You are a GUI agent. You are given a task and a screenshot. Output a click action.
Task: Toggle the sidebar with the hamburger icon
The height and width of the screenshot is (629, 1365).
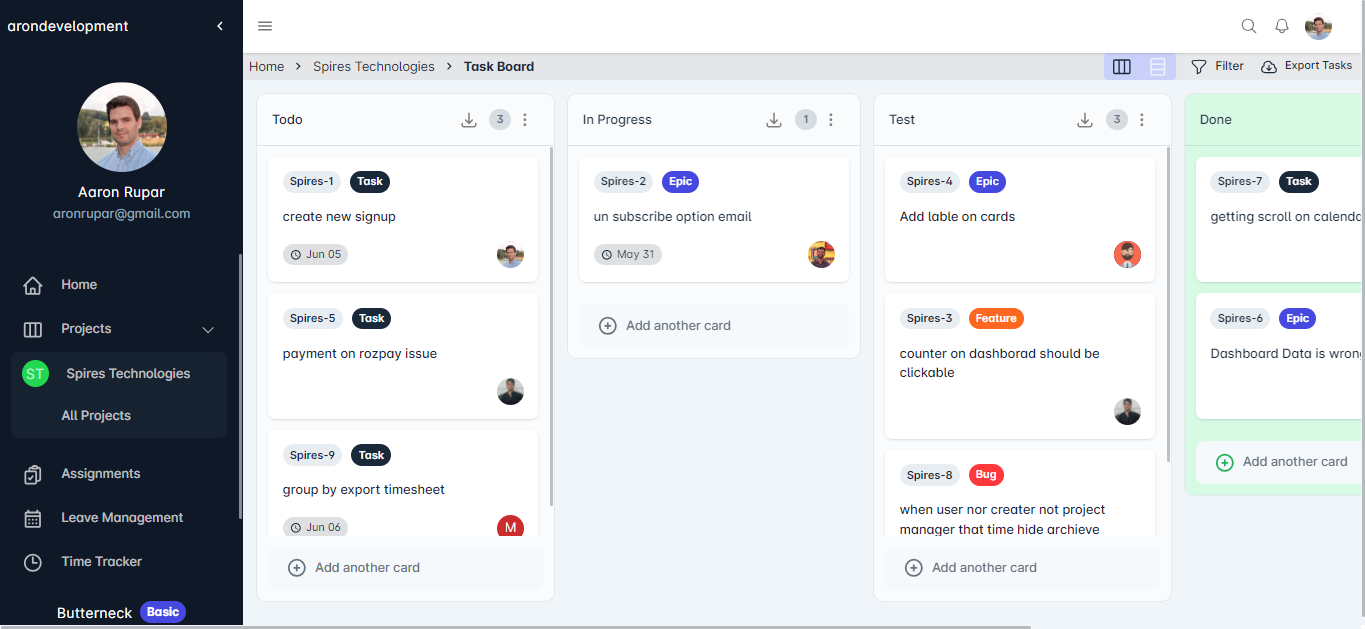(264, 26)
